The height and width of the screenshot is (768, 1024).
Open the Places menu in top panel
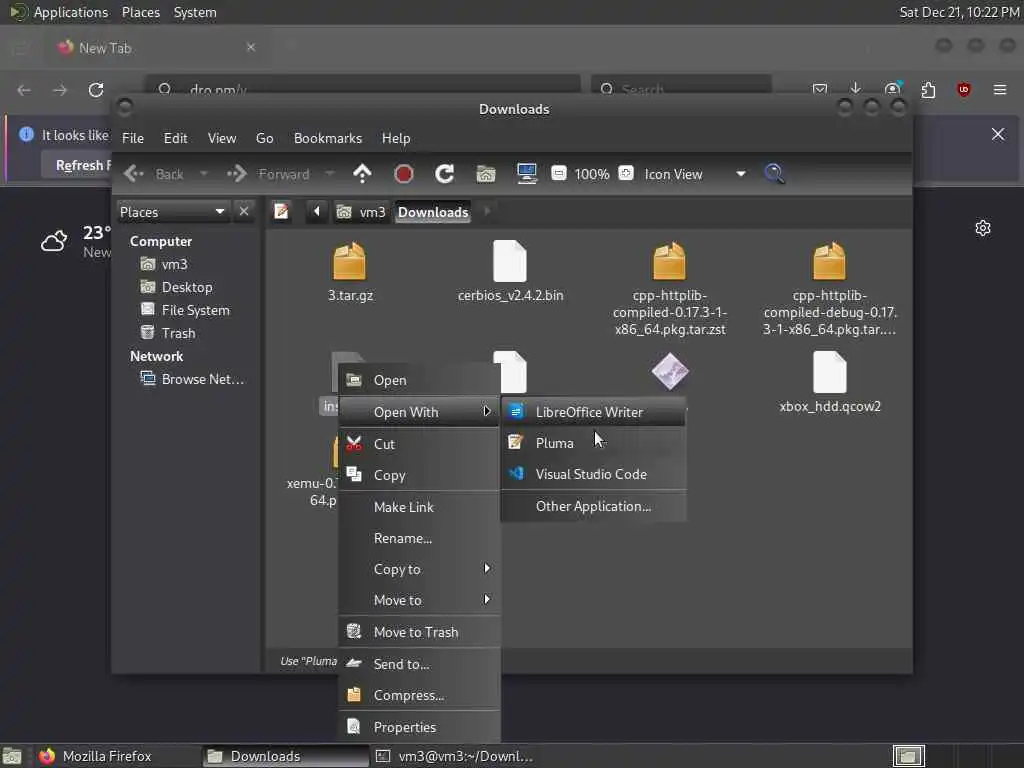point(140,12)
